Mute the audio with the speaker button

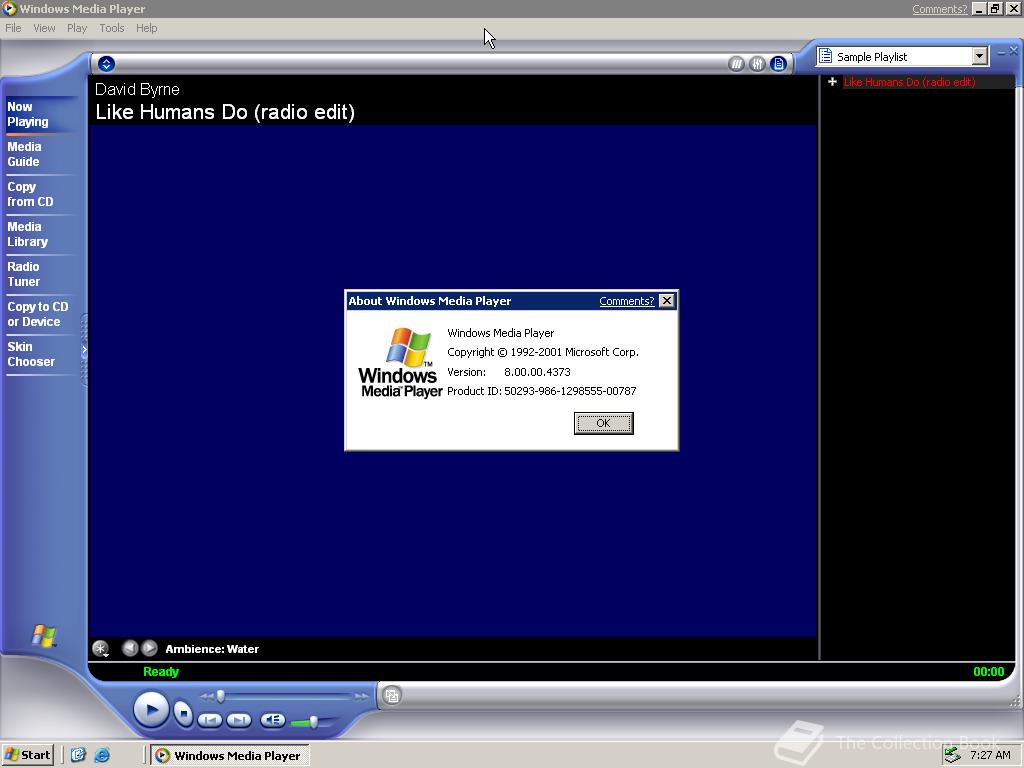[x=272, y=720]
